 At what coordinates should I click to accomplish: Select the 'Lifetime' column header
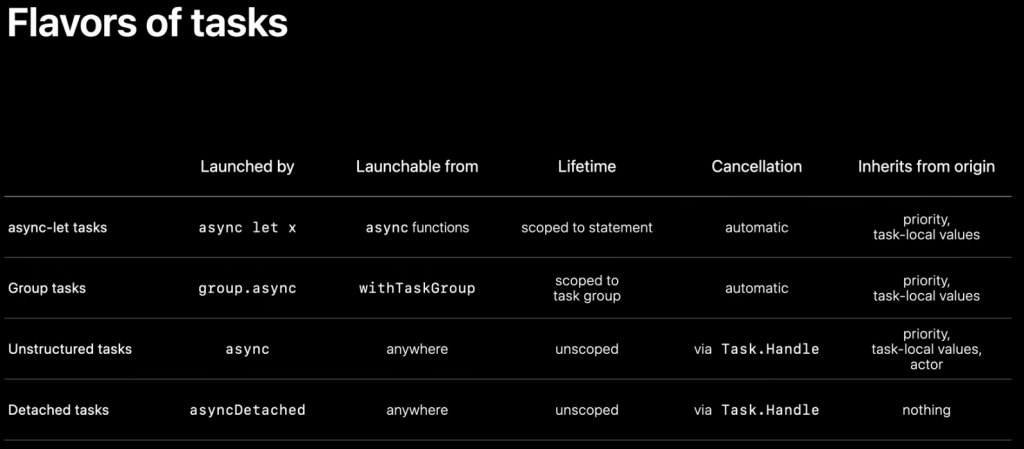(587, 166)
